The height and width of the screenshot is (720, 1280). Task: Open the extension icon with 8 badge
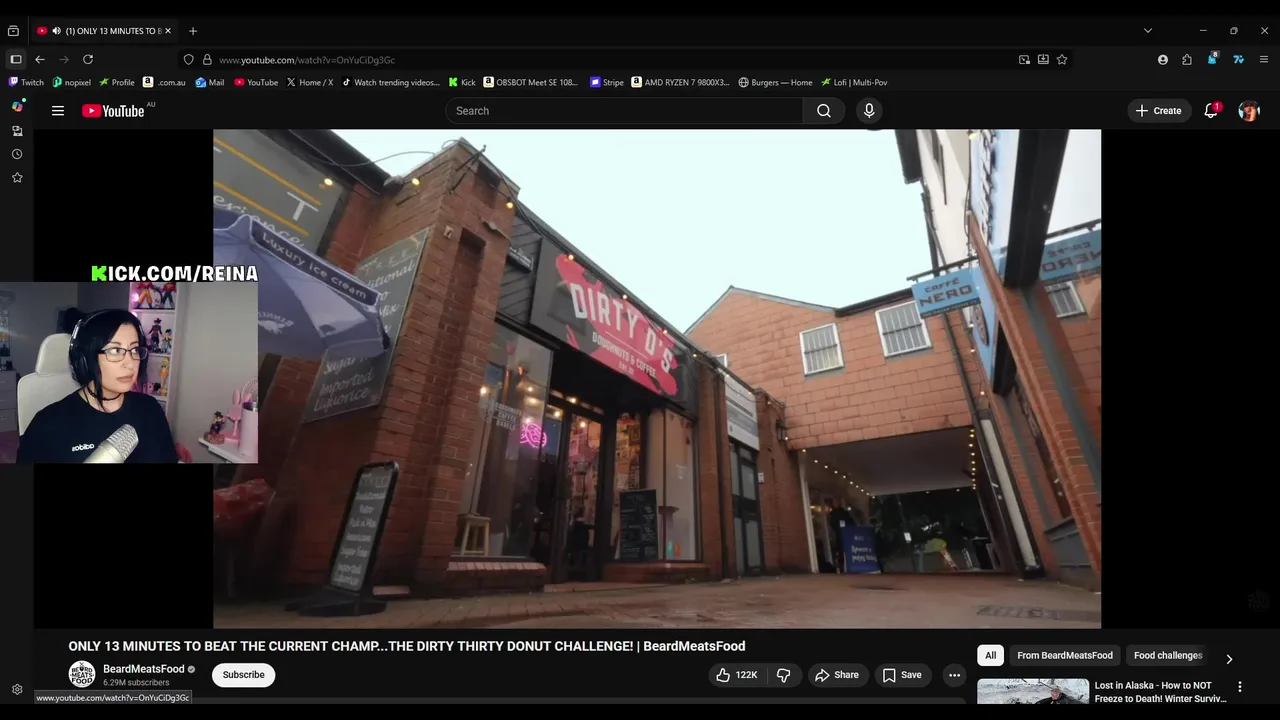coord(1212,59)
